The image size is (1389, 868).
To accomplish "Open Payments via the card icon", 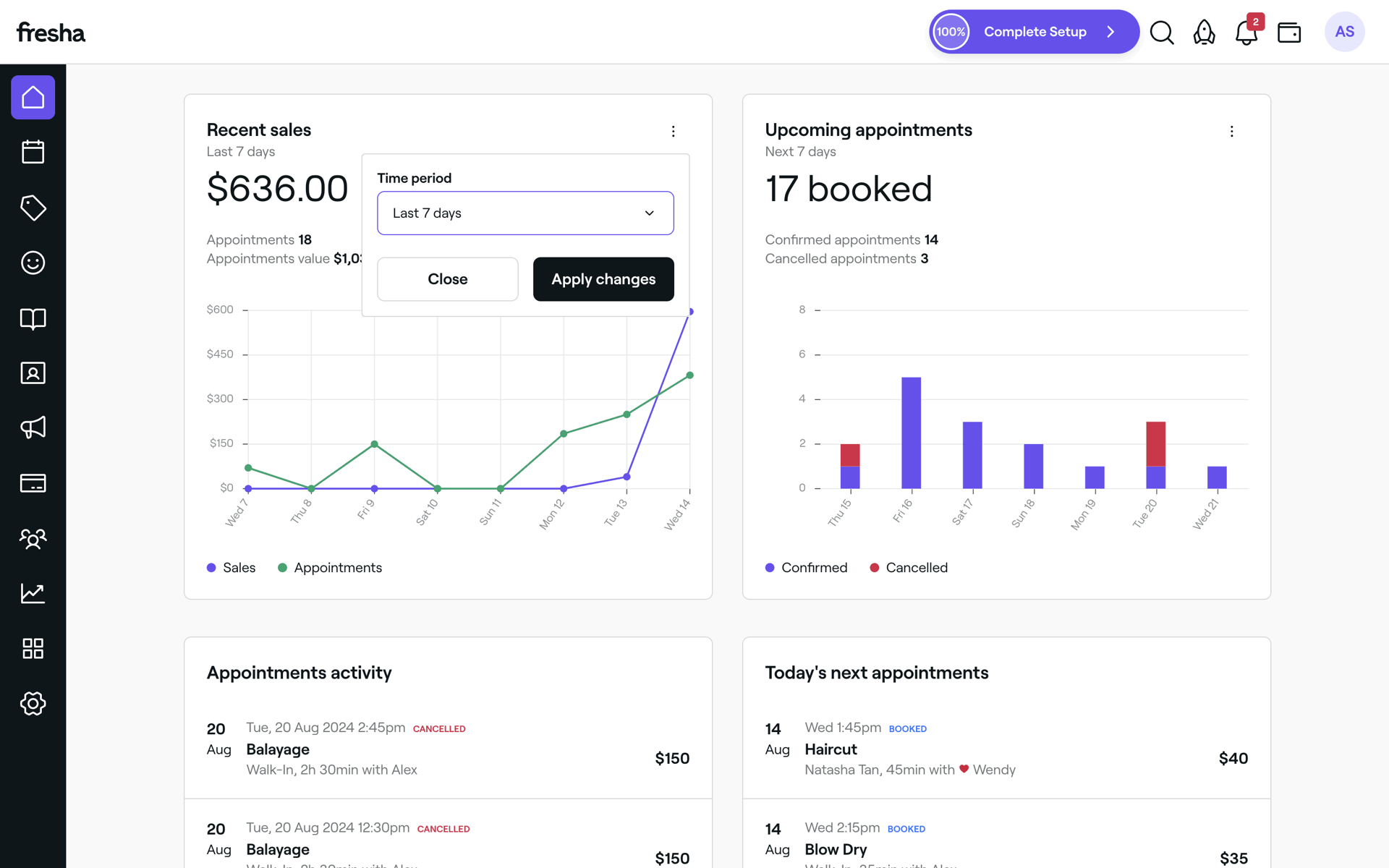I will [33, 483].
